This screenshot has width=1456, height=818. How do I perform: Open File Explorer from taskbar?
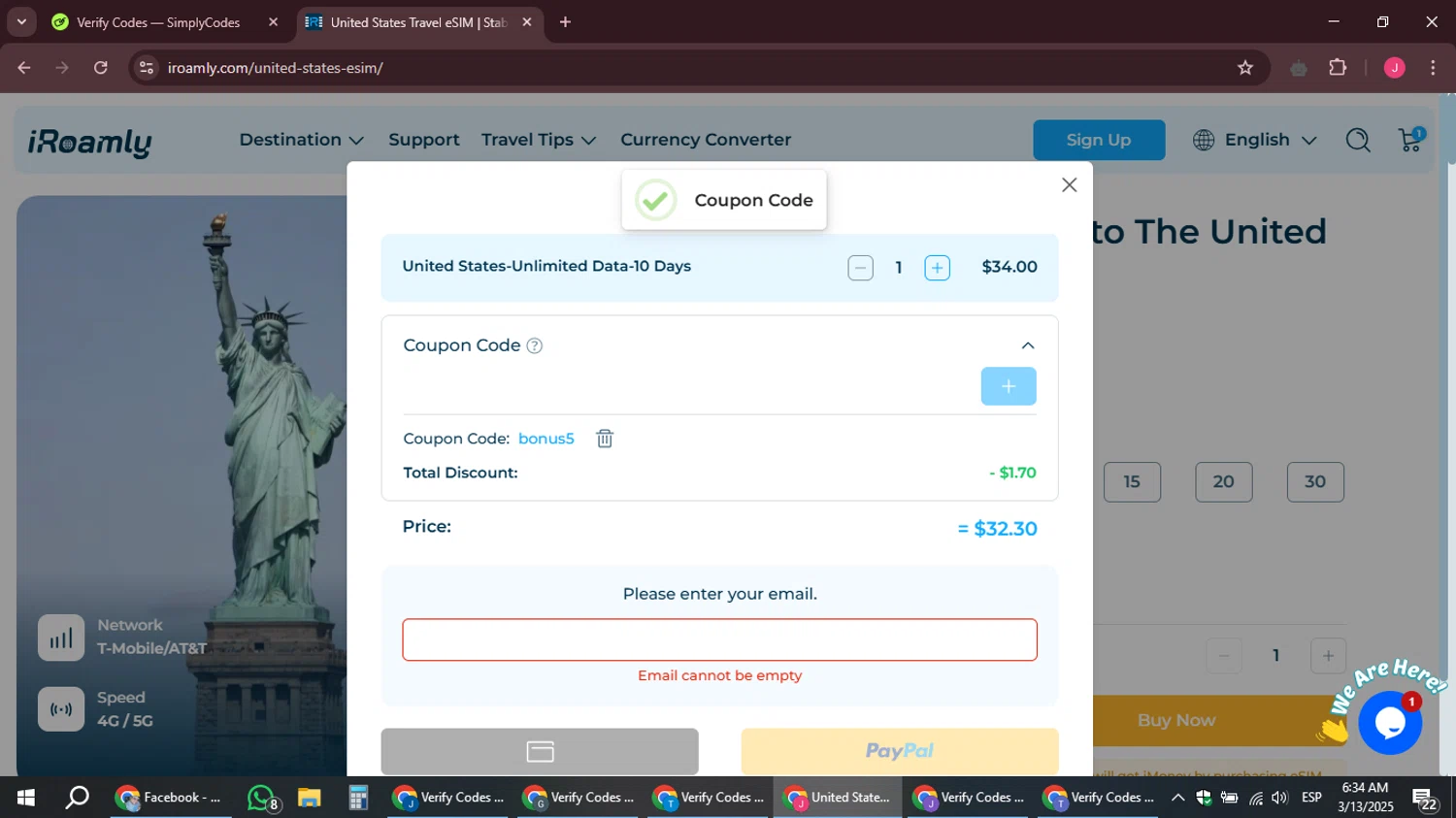click(310, 798)
